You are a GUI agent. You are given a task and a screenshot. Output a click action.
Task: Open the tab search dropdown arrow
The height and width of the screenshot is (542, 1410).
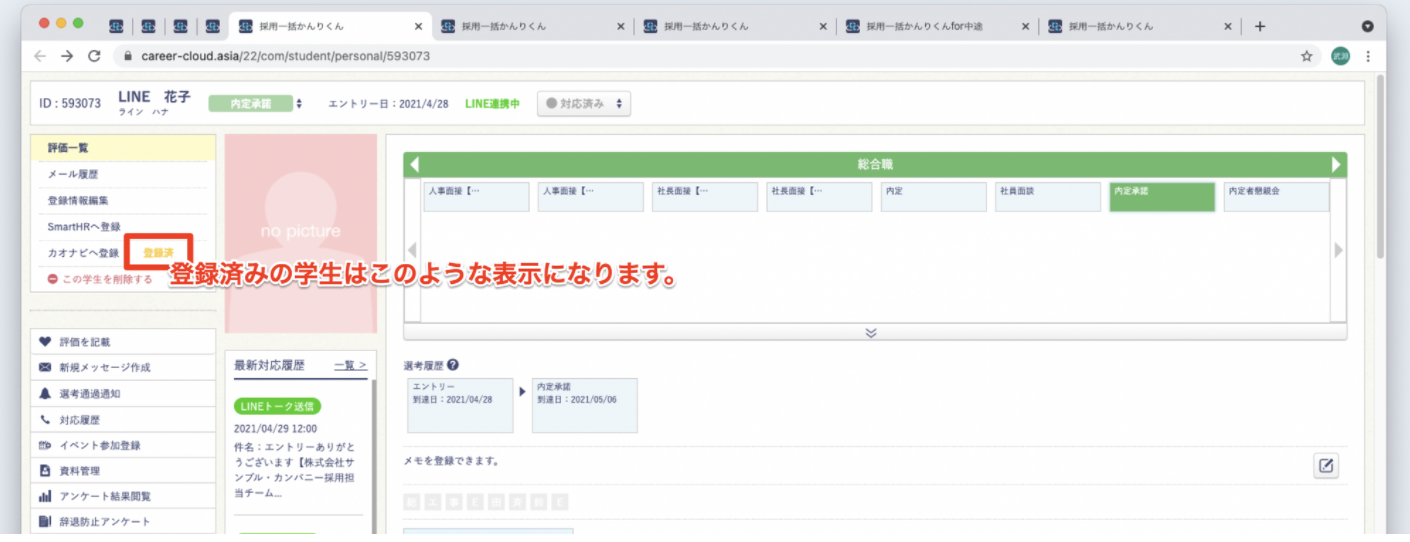coord(1368,27)
